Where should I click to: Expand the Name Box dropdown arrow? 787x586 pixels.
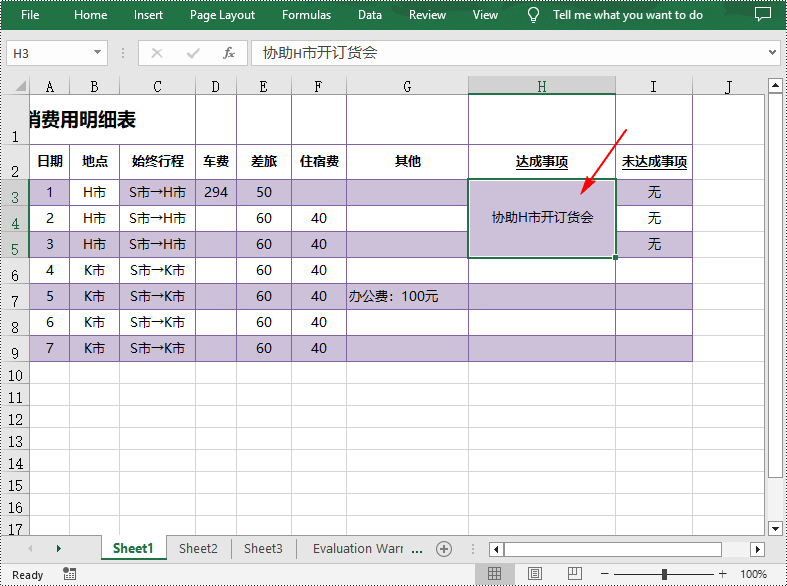(97, 53)
